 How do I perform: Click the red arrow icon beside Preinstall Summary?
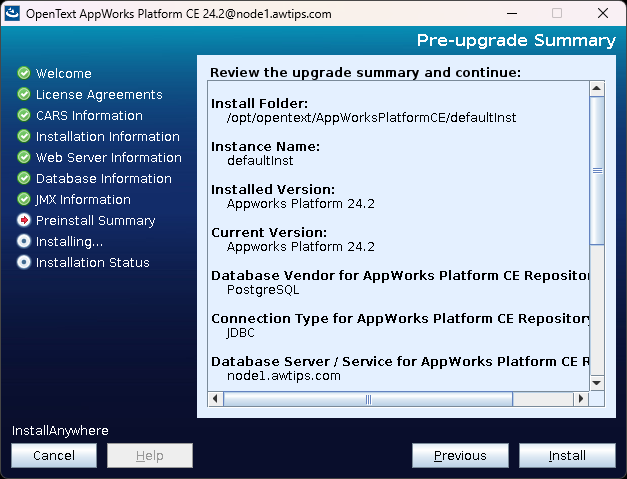coord(24,221)
